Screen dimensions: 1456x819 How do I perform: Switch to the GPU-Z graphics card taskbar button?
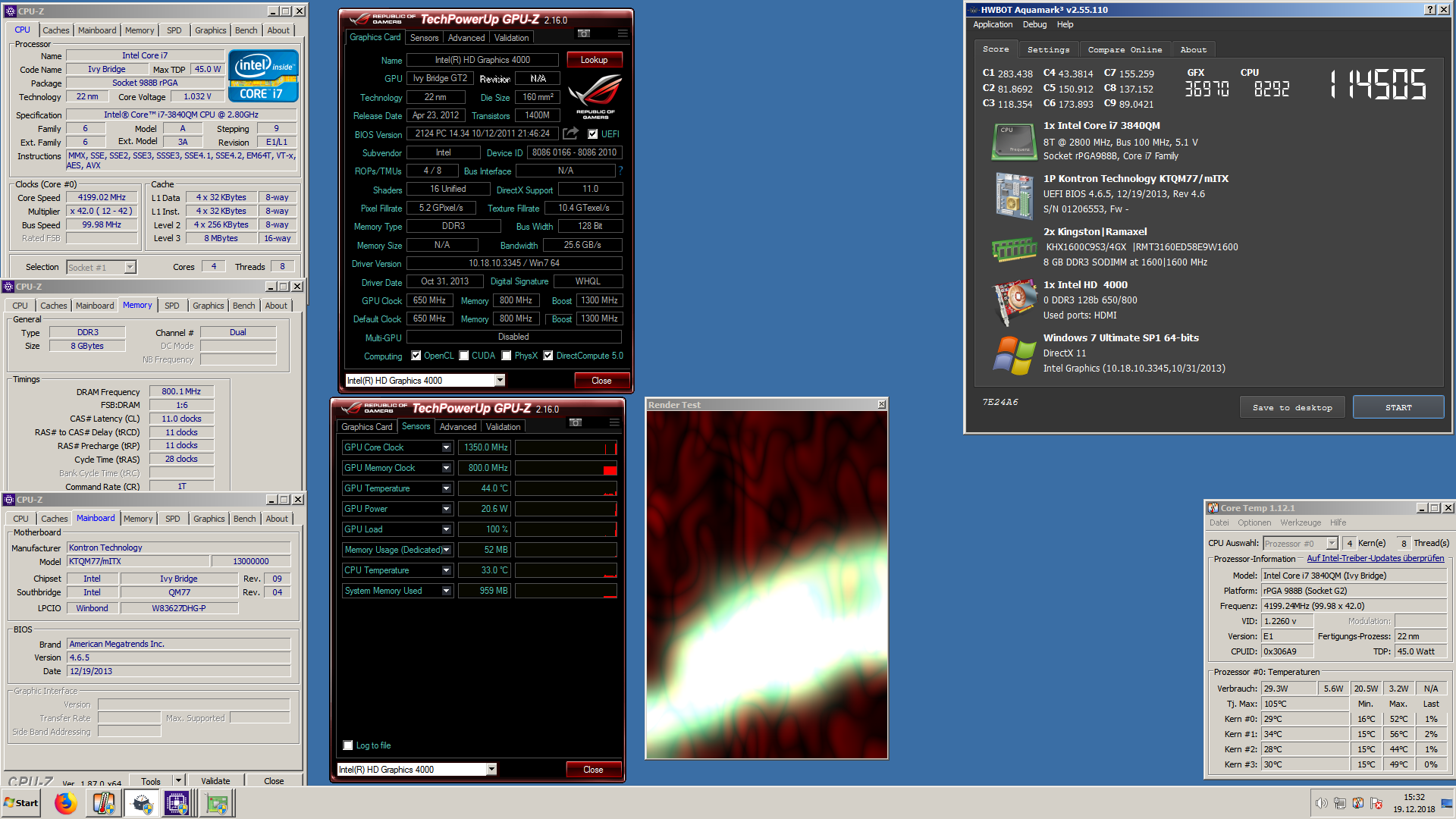click(217, 803)
